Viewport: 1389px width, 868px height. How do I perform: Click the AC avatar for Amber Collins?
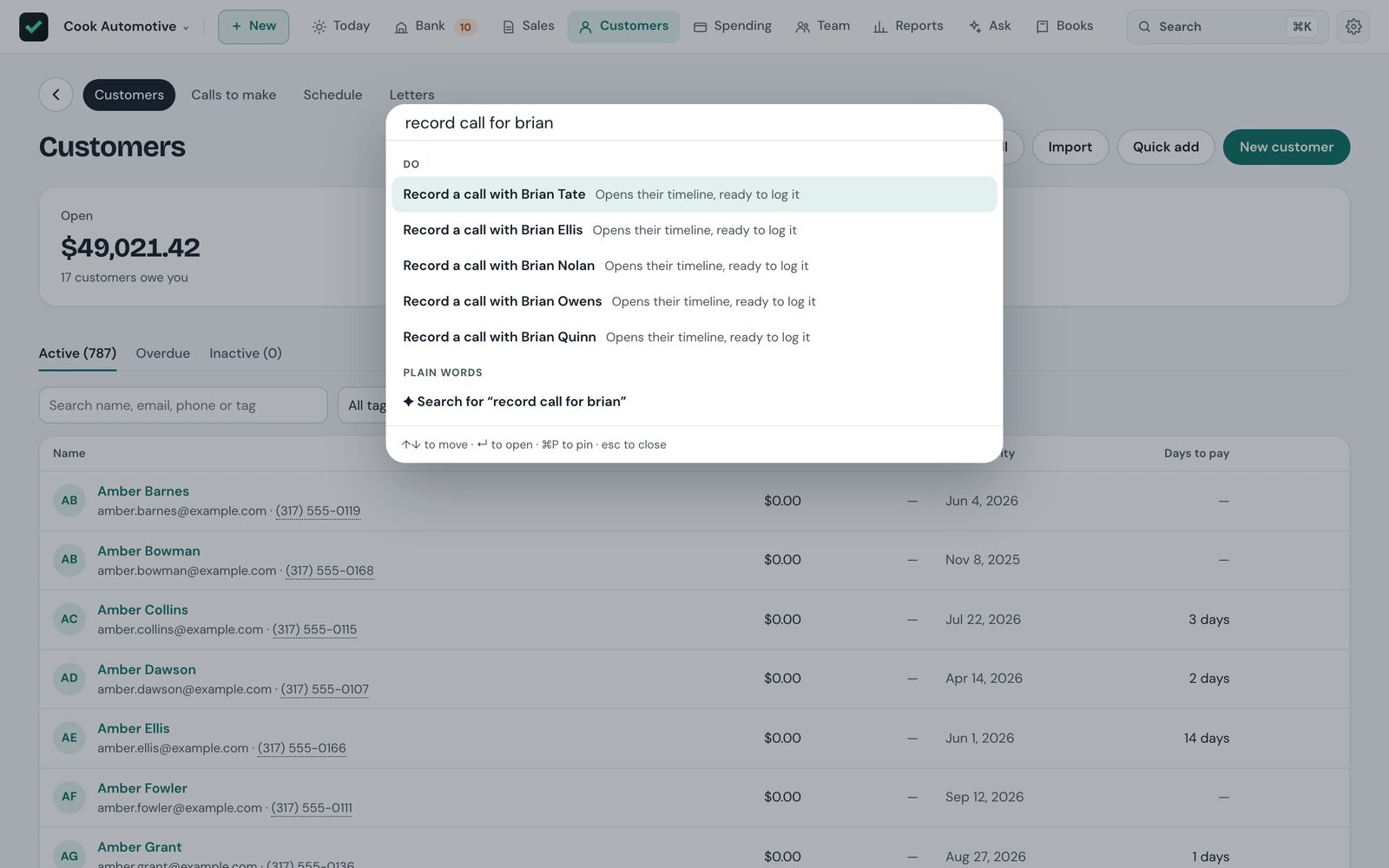point(69,620)
